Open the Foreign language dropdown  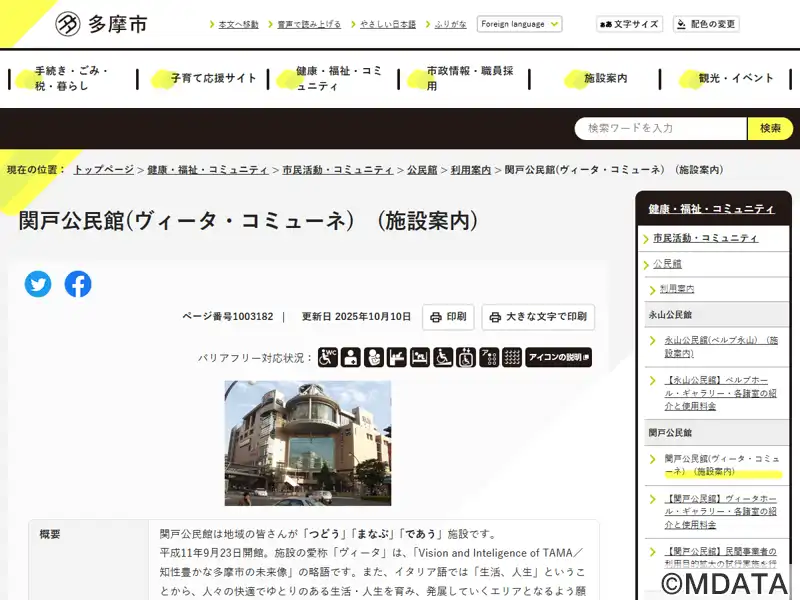(x=519, y=24)
